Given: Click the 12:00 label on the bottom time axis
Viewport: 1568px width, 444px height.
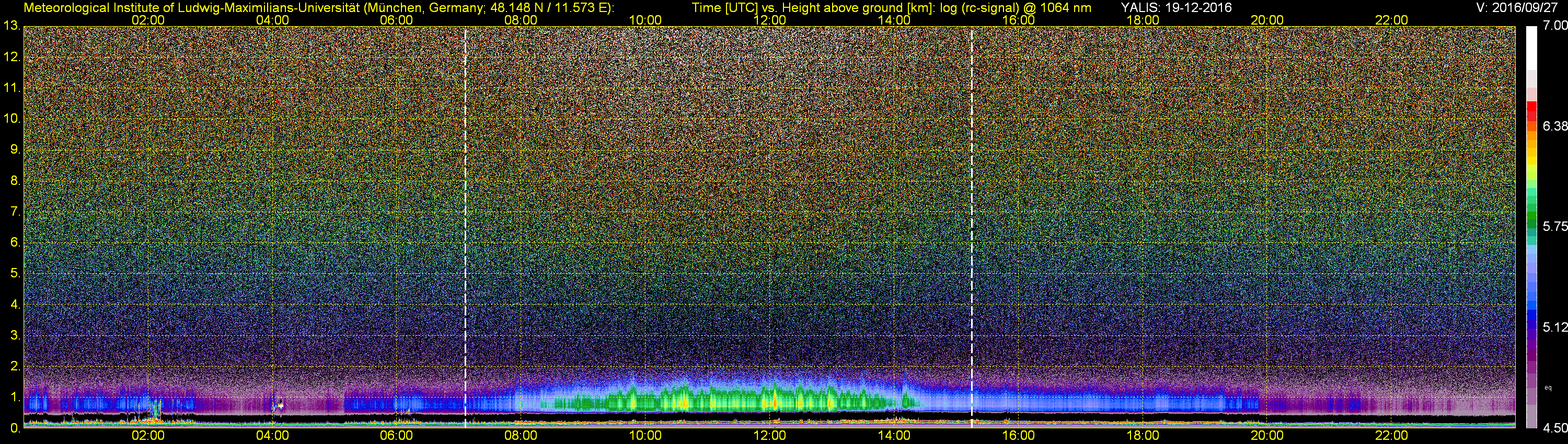Looking at the screenshot, I should (769, 436).
